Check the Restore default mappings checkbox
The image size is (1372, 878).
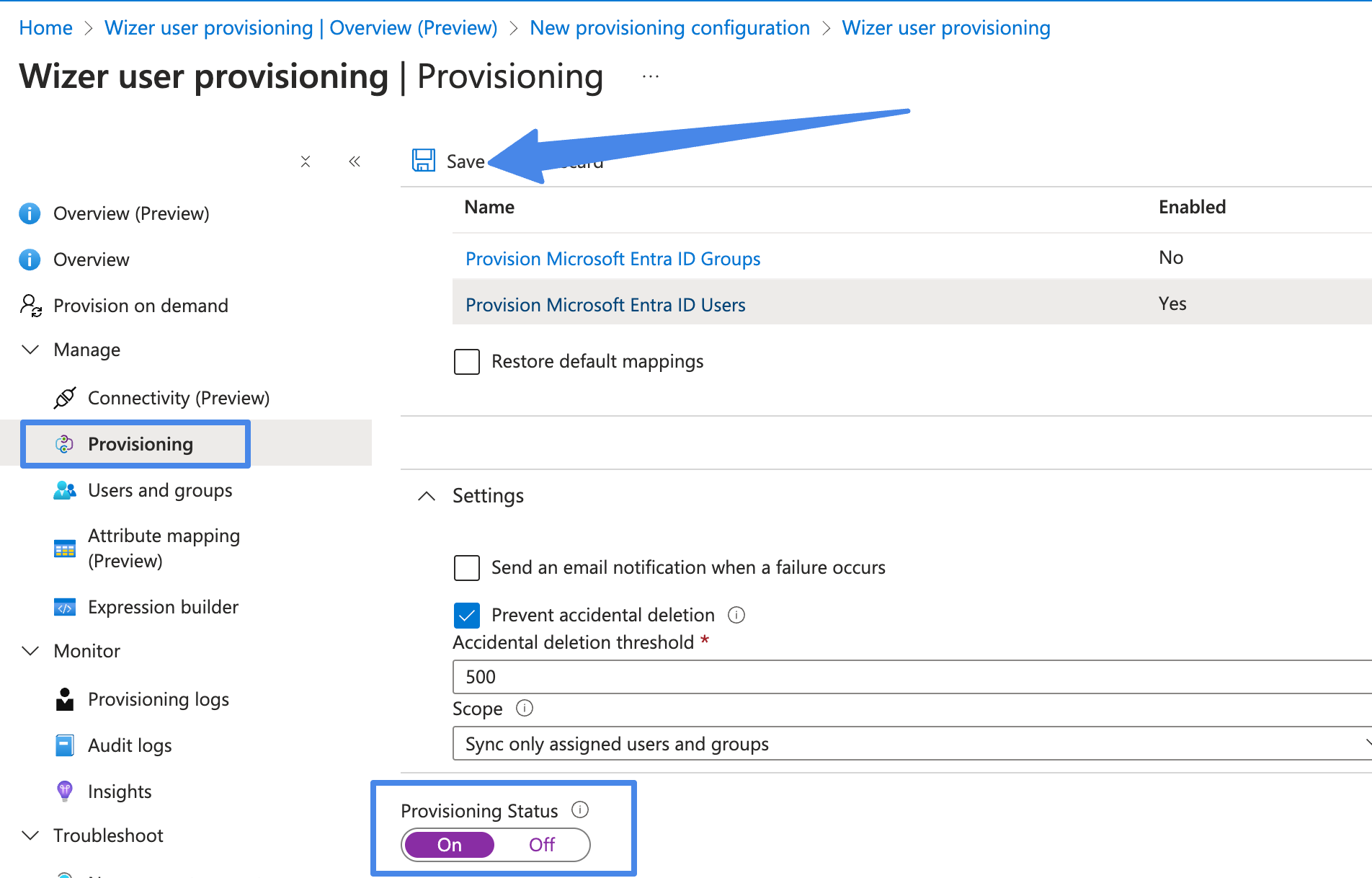tap(467, 361)
